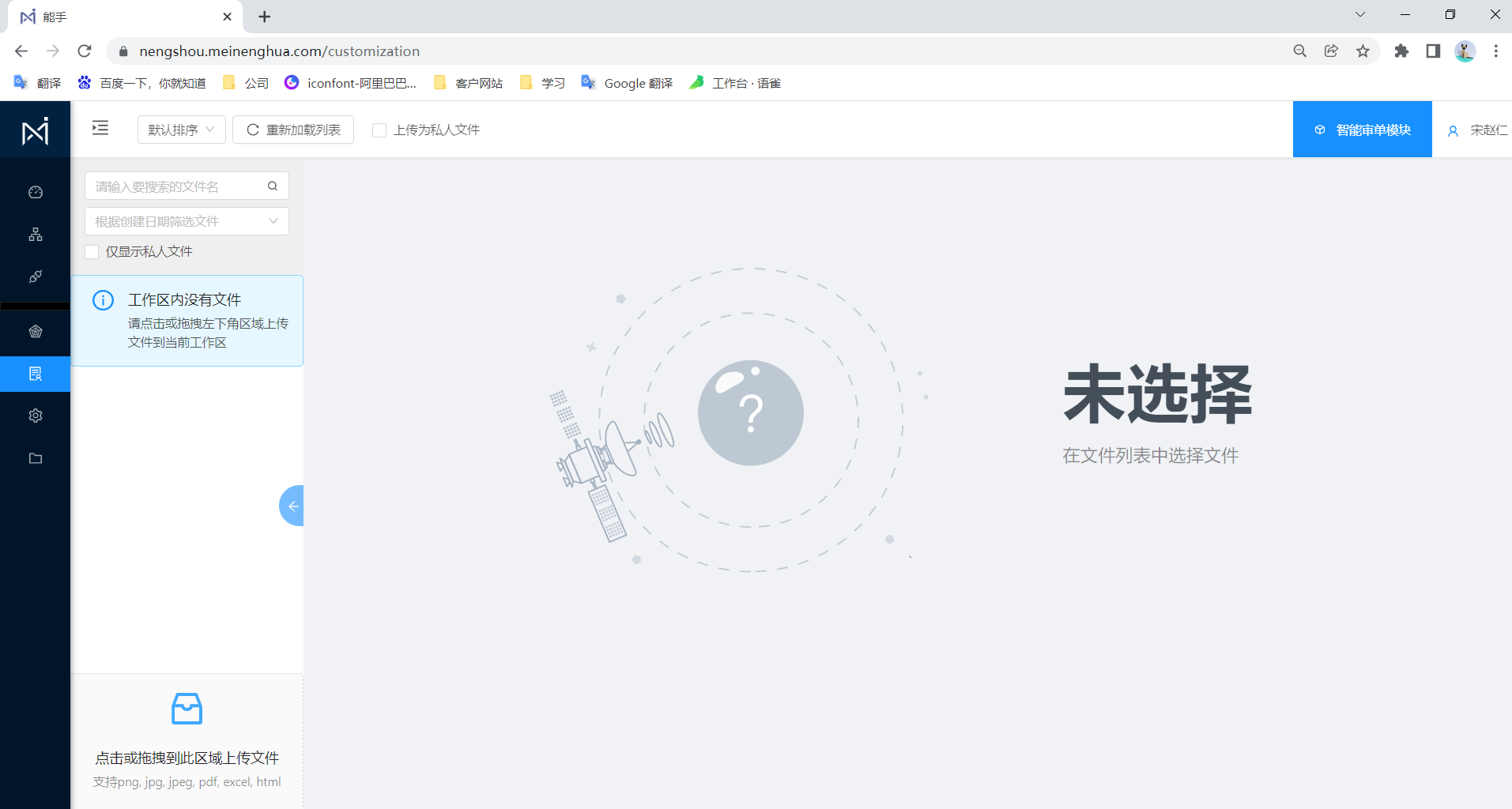Select the active document review sidebar icon
Image resolution: width=1512 pixels, height=809 pixels.
pyautogui.click(x=36, y=374)
